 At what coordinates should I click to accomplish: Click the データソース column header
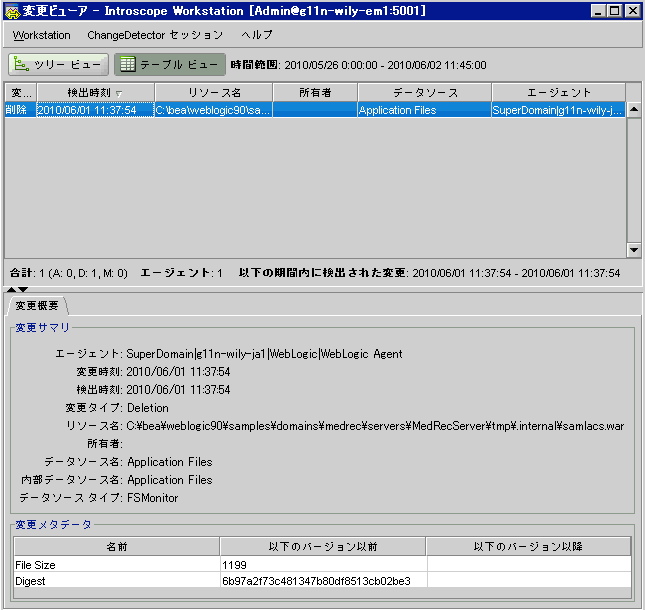click(425, 93)
